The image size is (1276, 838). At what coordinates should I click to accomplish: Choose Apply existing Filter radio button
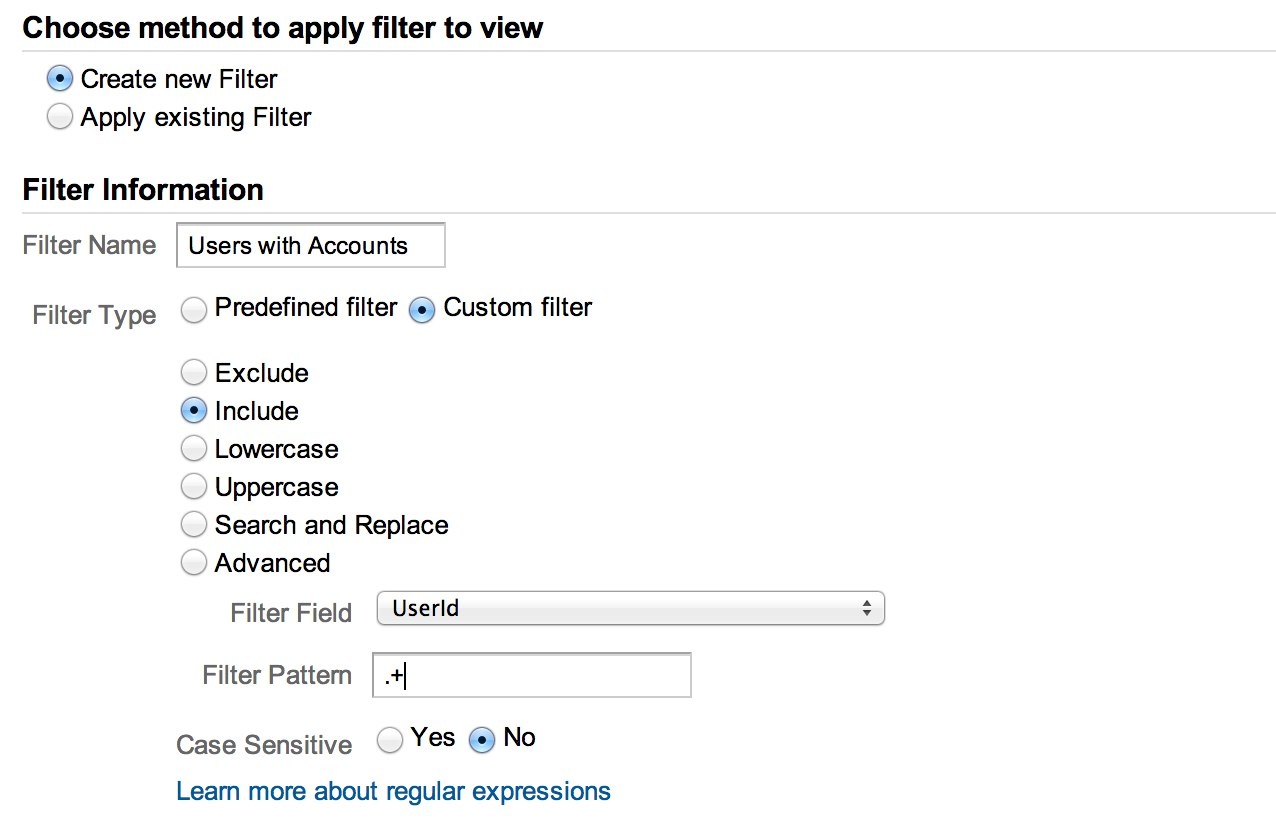[60, 118]
